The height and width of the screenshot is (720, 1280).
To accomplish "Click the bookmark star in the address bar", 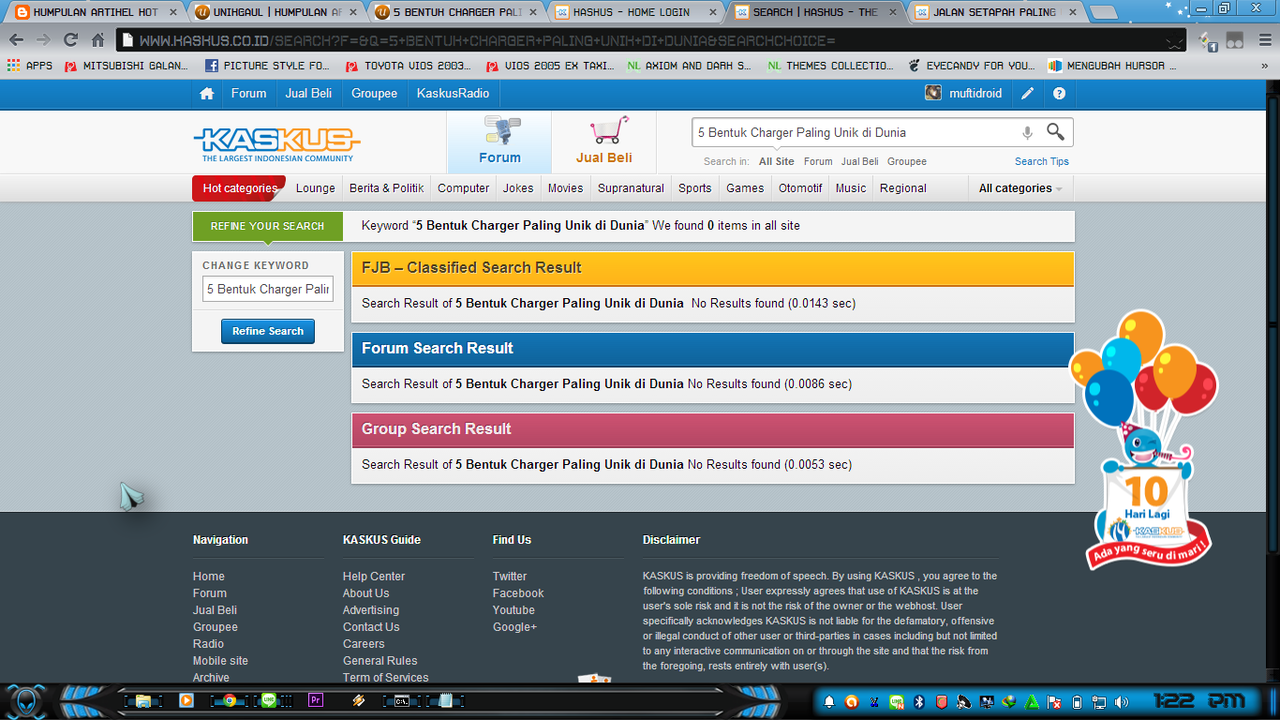I will [x=1174, y=41].
